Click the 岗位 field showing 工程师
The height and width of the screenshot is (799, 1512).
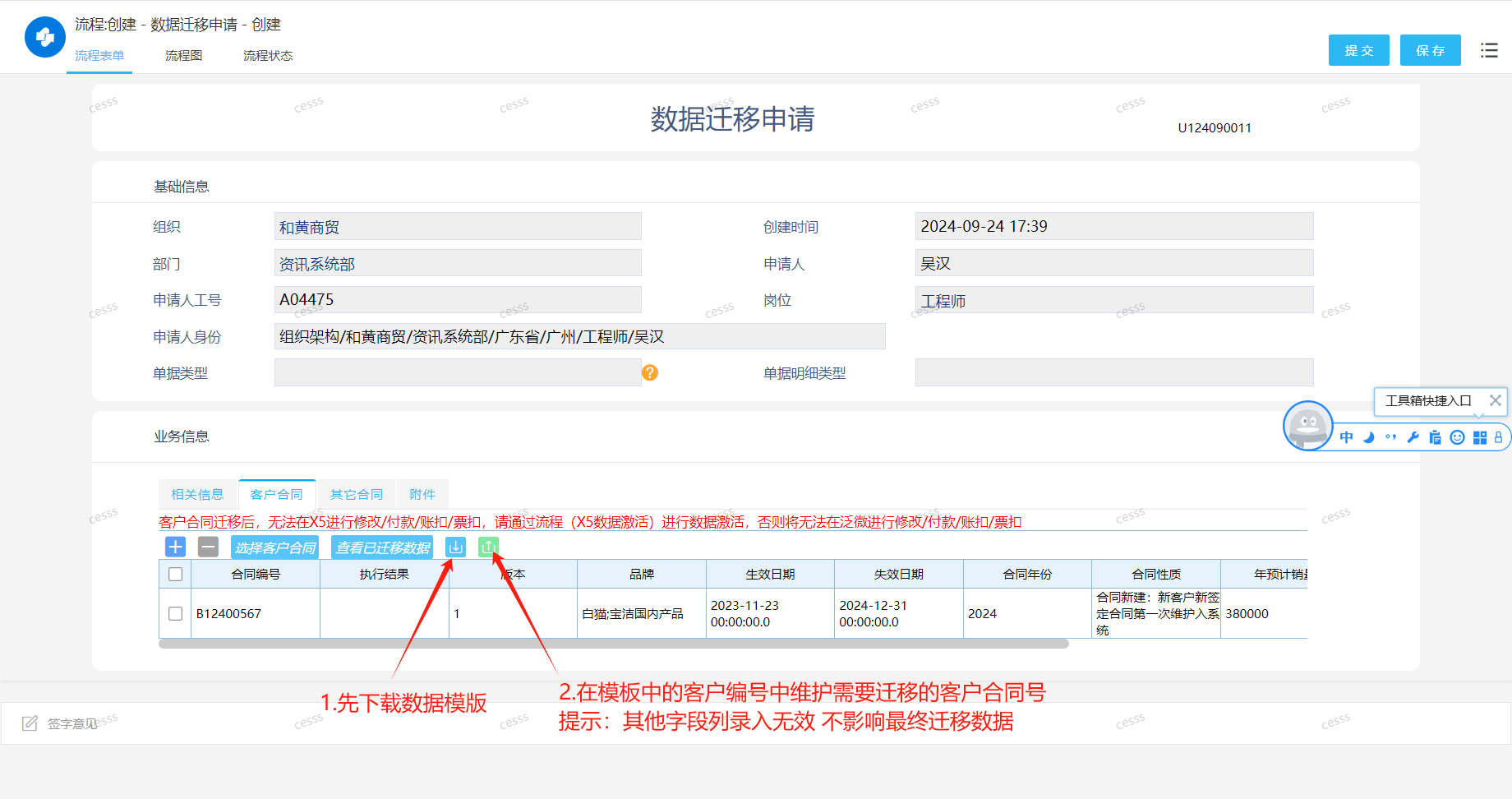(x=1114, y=300)
